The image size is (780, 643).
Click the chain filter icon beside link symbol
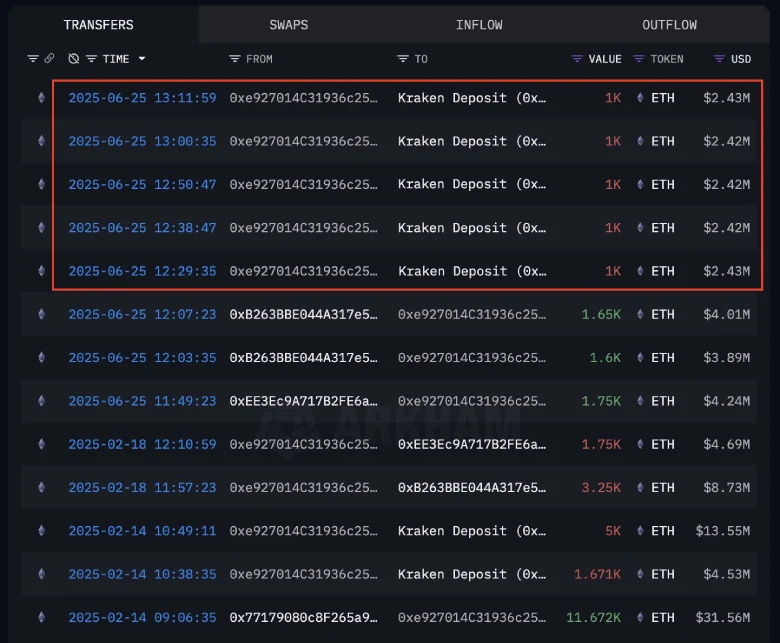[33, 59]
